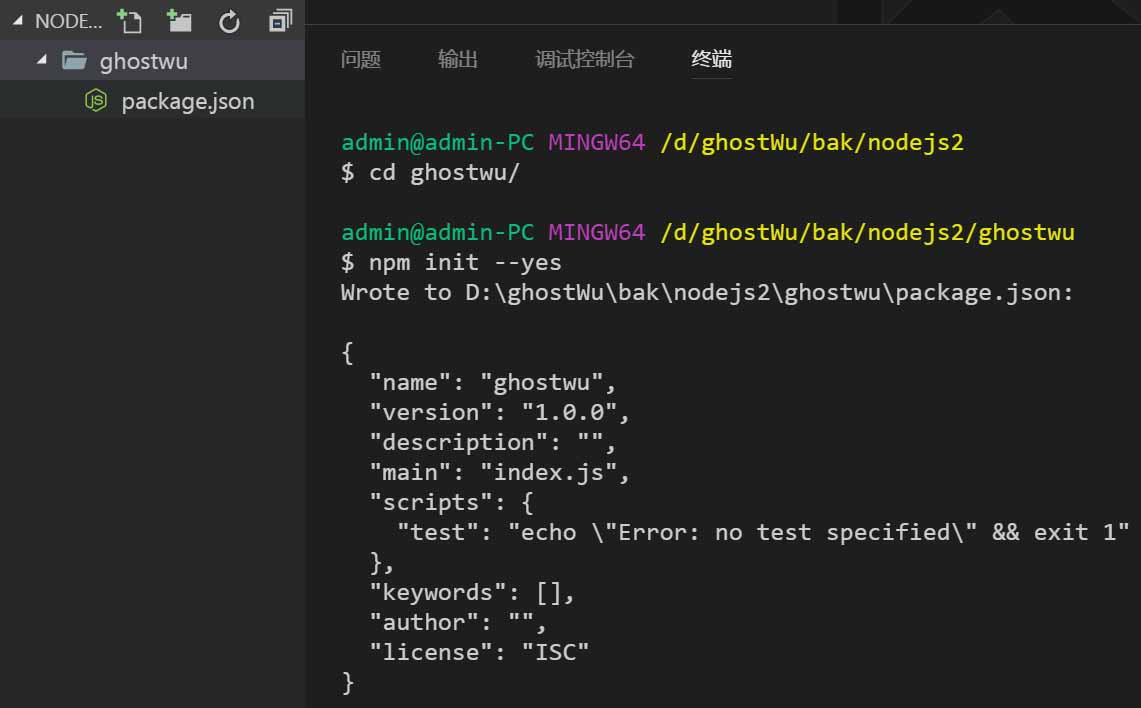Switch to the 问题 tab
1141x708 pixels.
coord(360,60)
